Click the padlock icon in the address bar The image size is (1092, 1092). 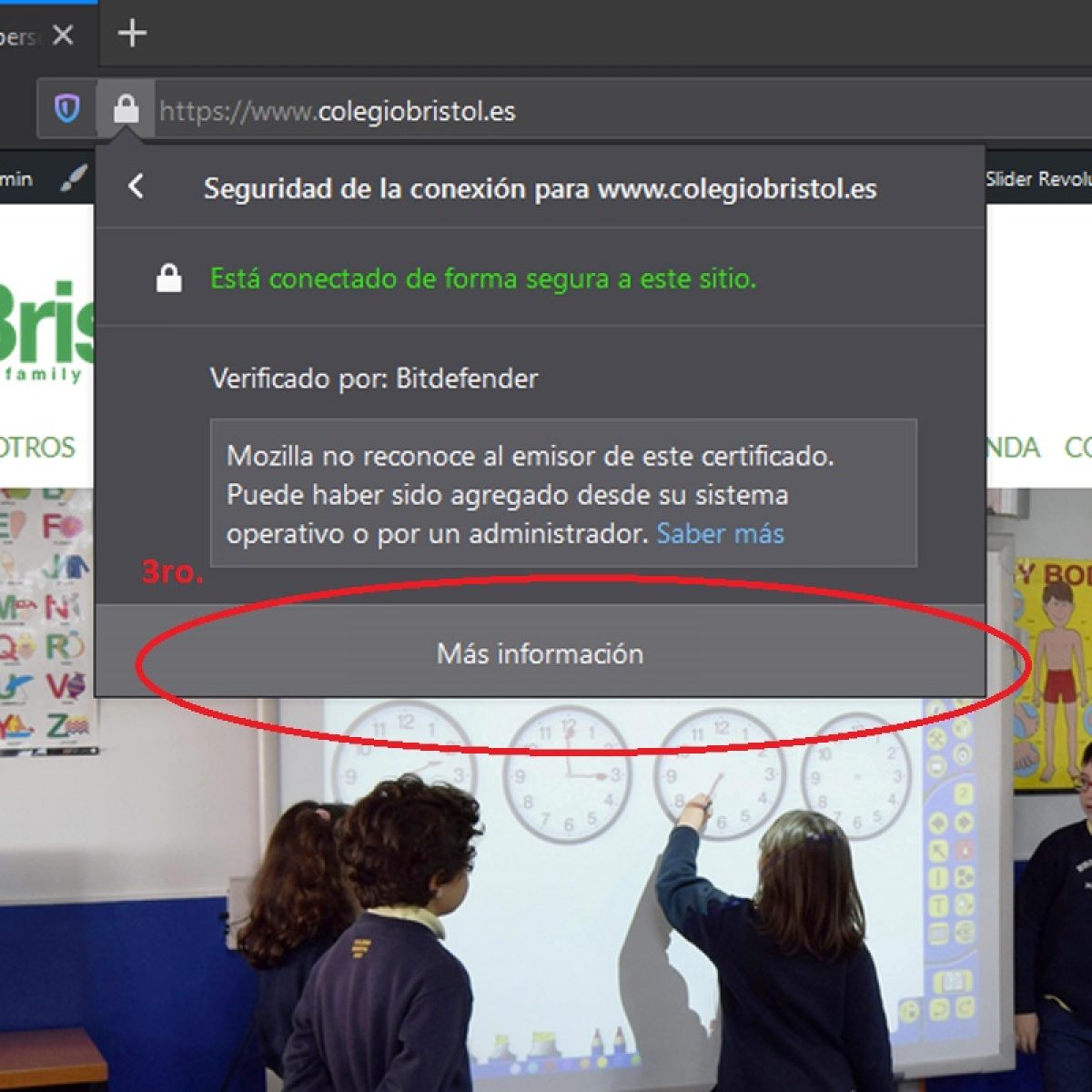(x=126, y=110)
